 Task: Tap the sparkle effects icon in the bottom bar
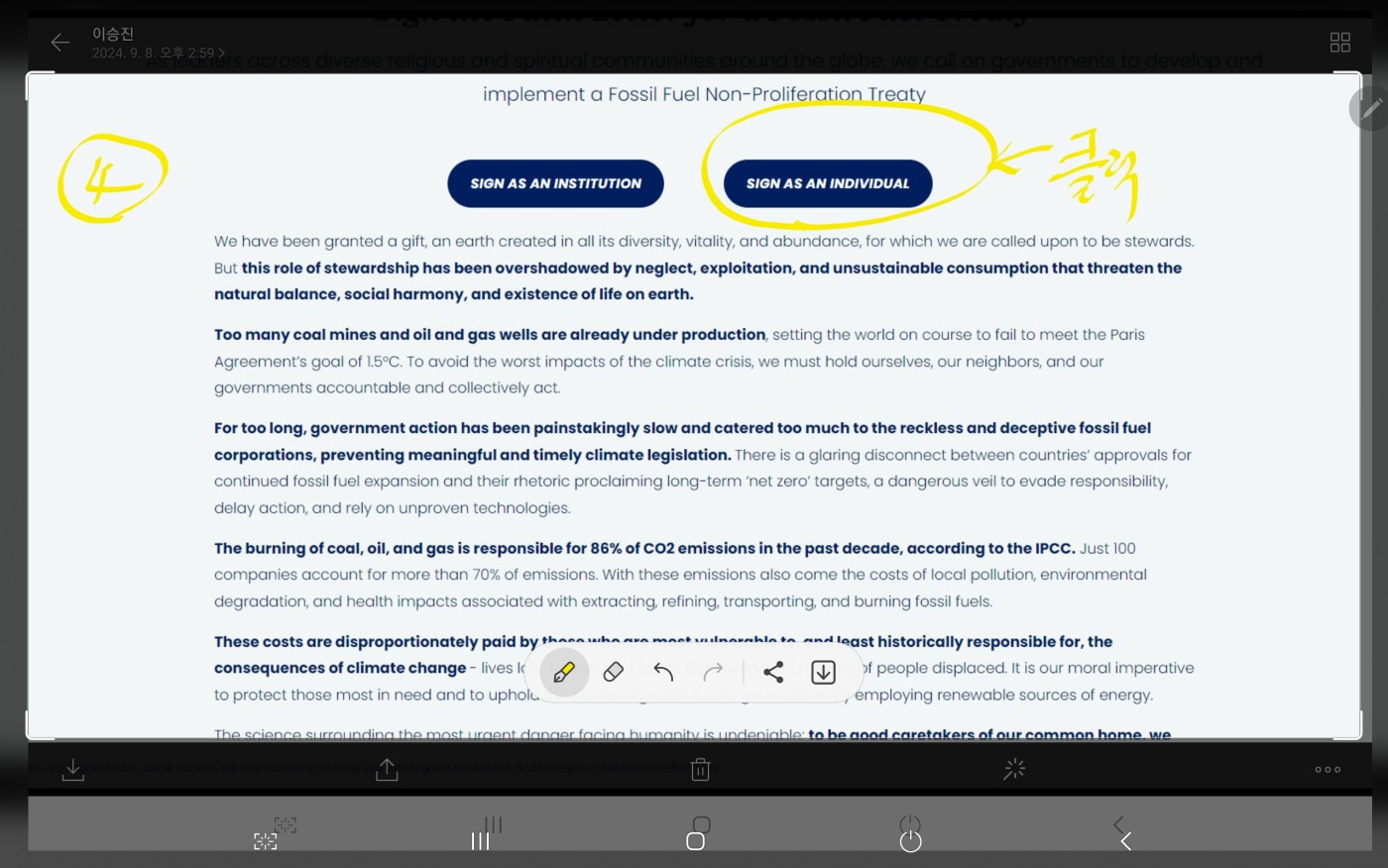tap(1013, 770)
